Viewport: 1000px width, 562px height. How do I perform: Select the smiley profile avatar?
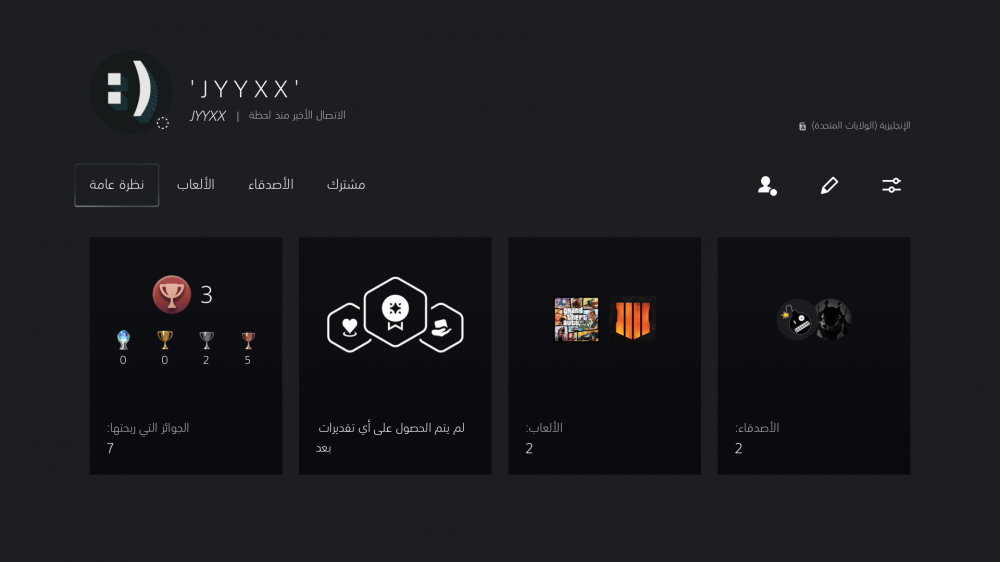131,91
